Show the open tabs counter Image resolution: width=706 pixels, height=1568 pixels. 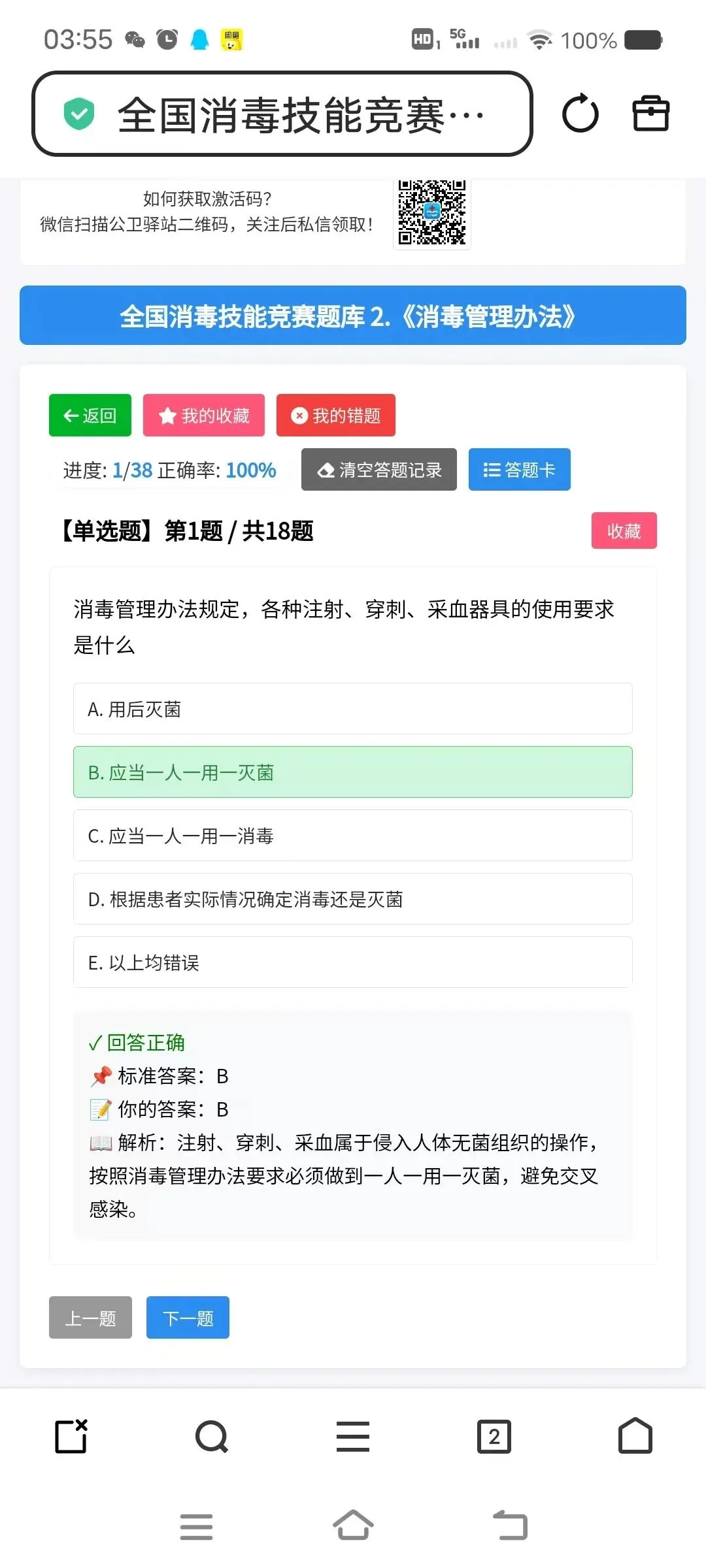point(494,1437)
